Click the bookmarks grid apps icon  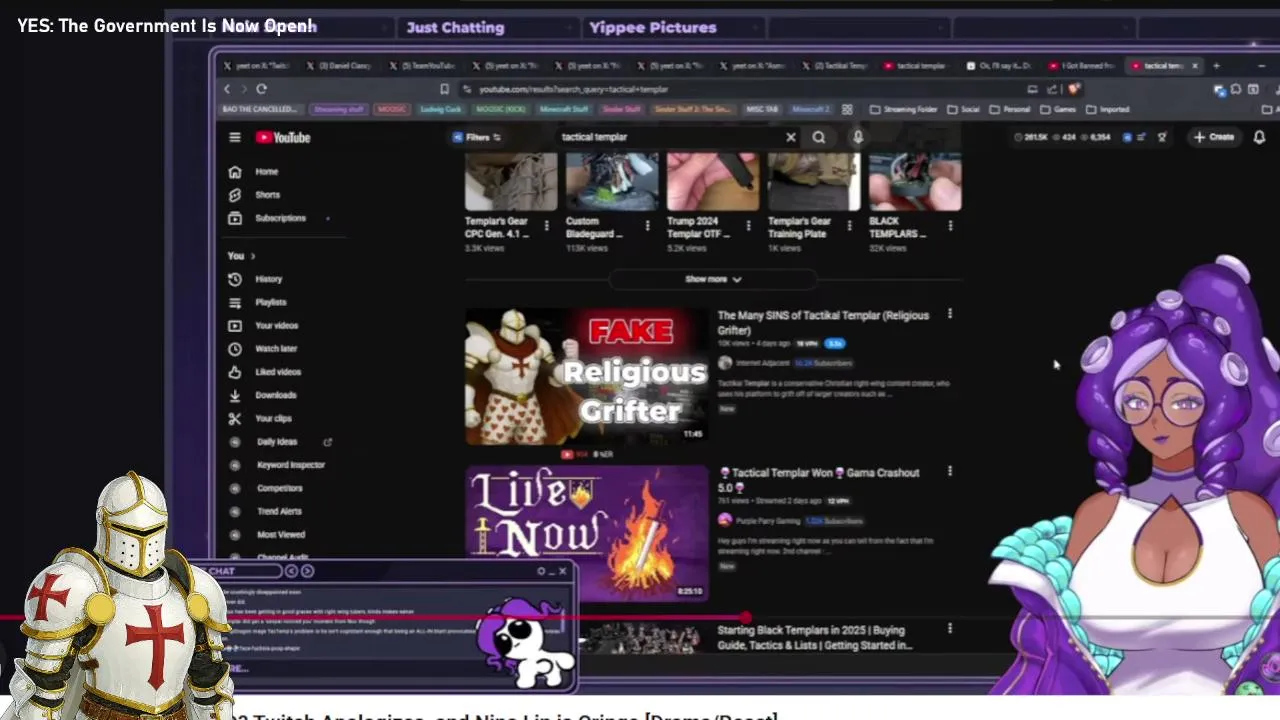847,110
